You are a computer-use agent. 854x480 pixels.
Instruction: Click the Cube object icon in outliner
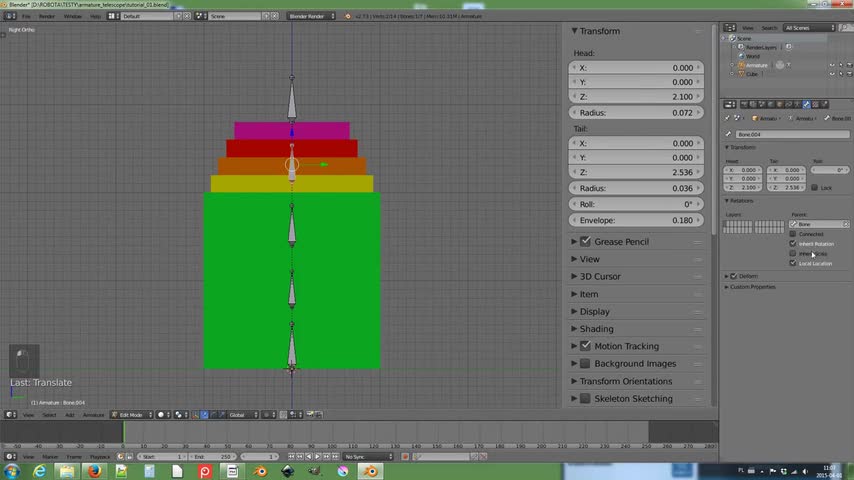point(741,74)
